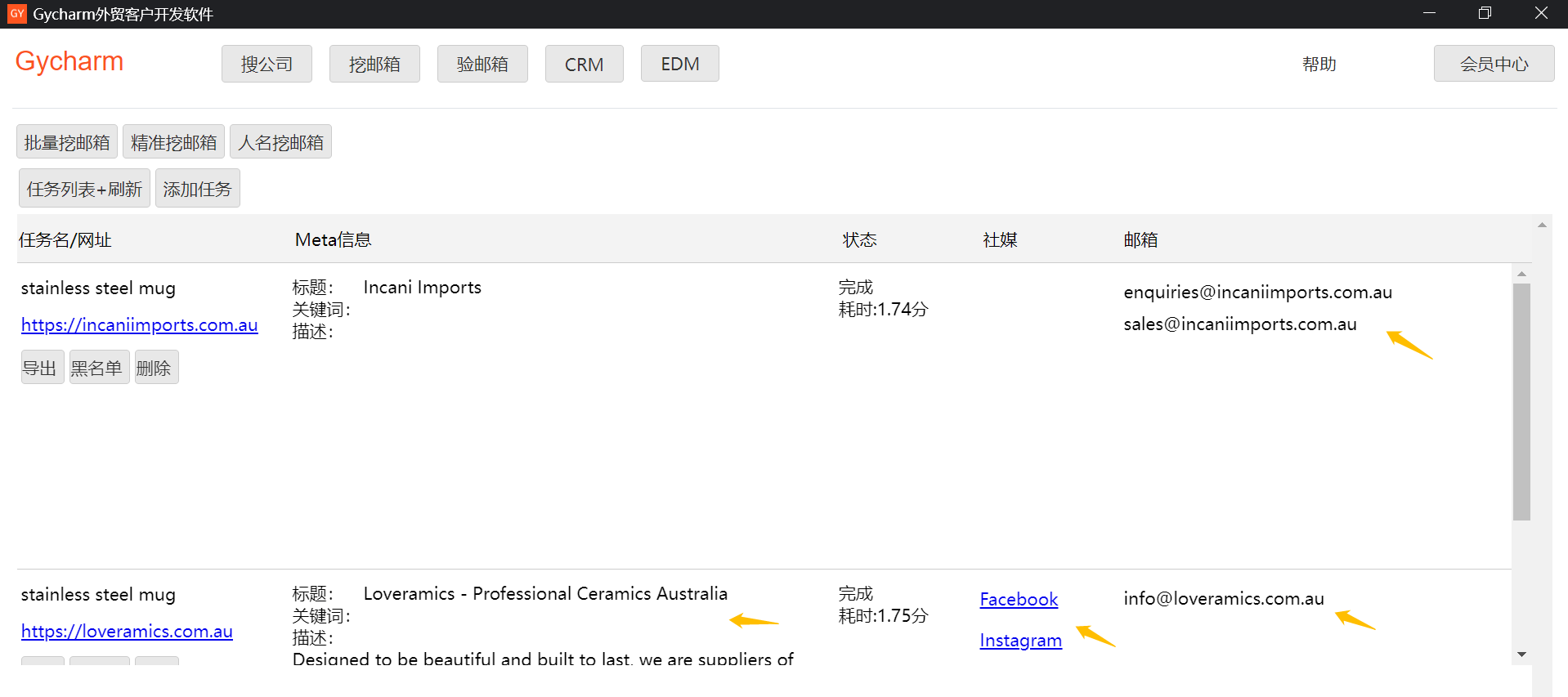The height and width of the screenshot is (697, 1568).
Task: Click Loveramics - Professional Ceramics Australia title
Action: click(545, 594)
